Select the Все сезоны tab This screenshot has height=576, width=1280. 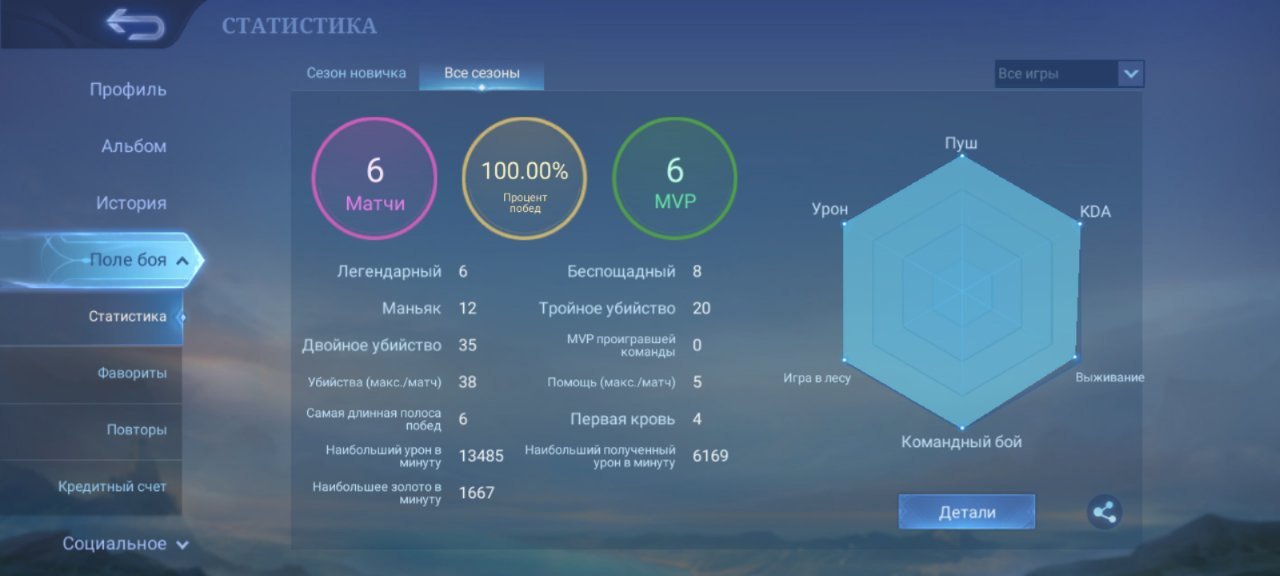[482, 73]
